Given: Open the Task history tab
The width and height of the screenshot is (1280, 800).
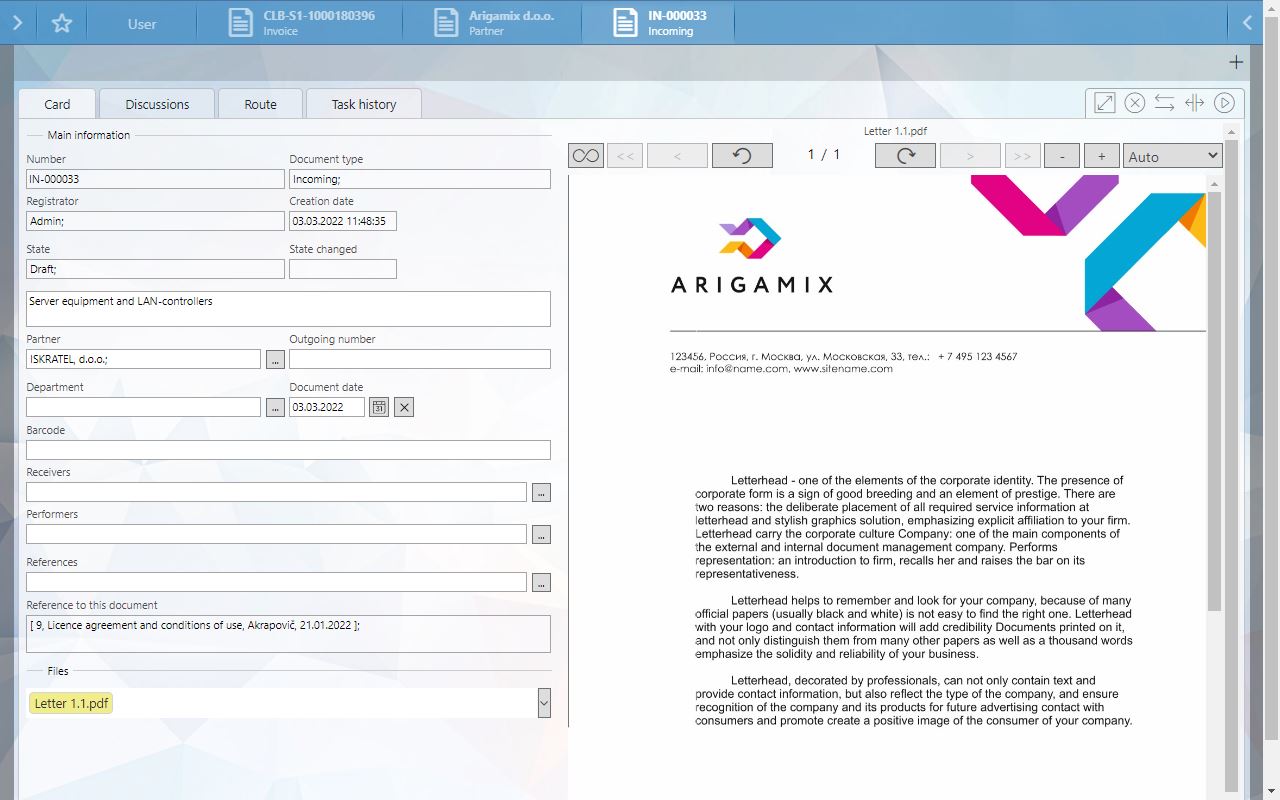Looking at the screenshot, I should tap(363, 104).
